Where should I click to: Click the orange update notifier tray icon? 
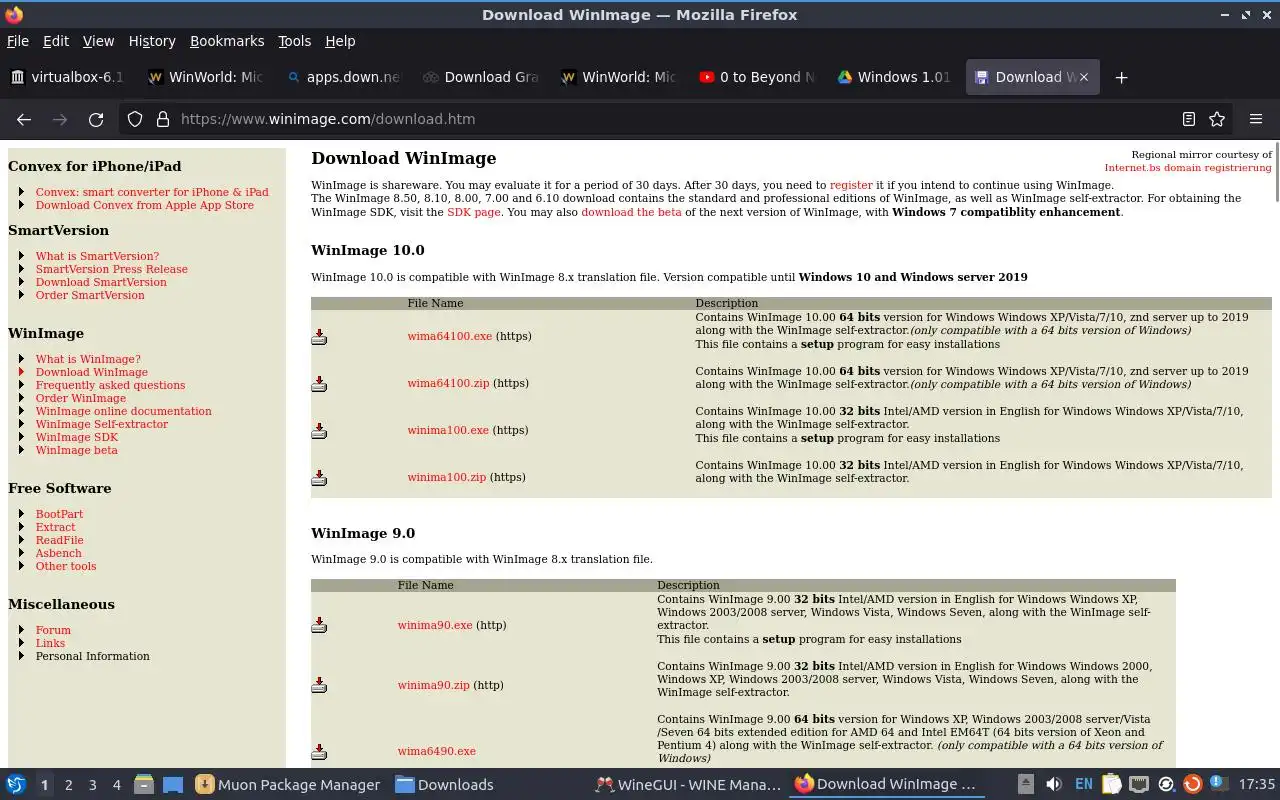point(1192,784)
